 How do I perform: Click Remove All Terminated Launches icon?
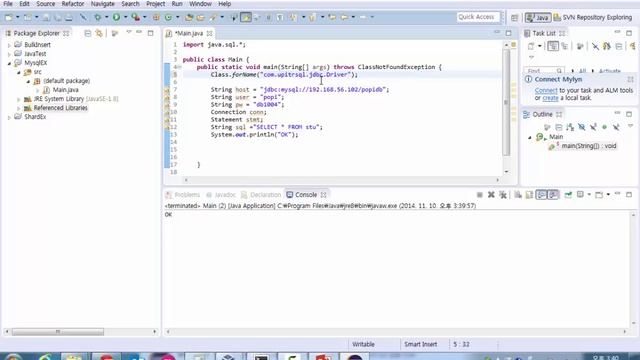coord(503,195)
